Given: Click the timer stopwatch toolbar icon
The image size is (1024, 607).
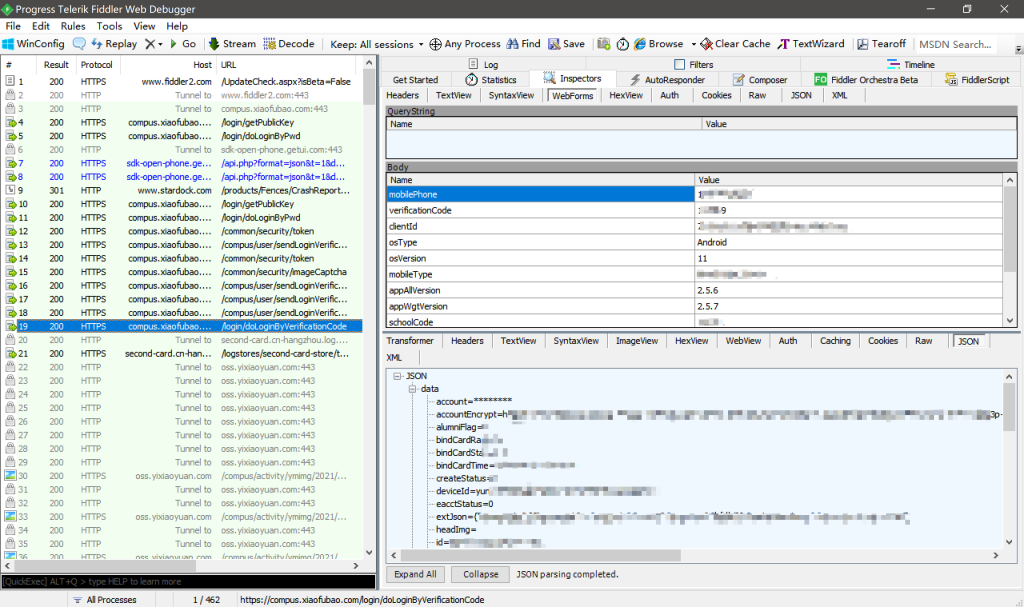Looking at the screenshot, I should point(622,44).
